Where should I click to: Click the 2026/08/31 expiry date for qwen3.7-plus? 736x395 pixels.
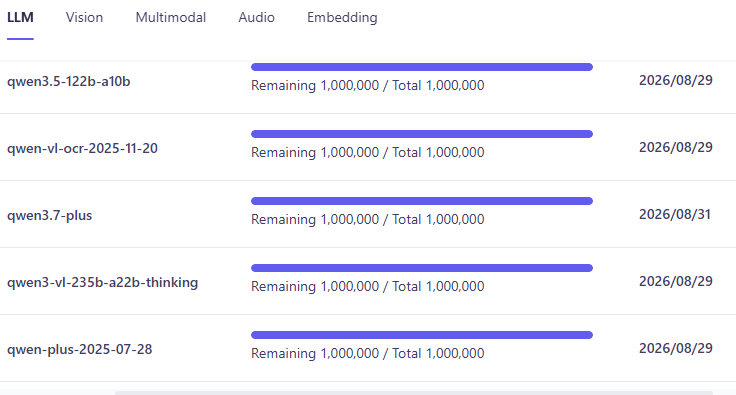click(x=675, y=214)
